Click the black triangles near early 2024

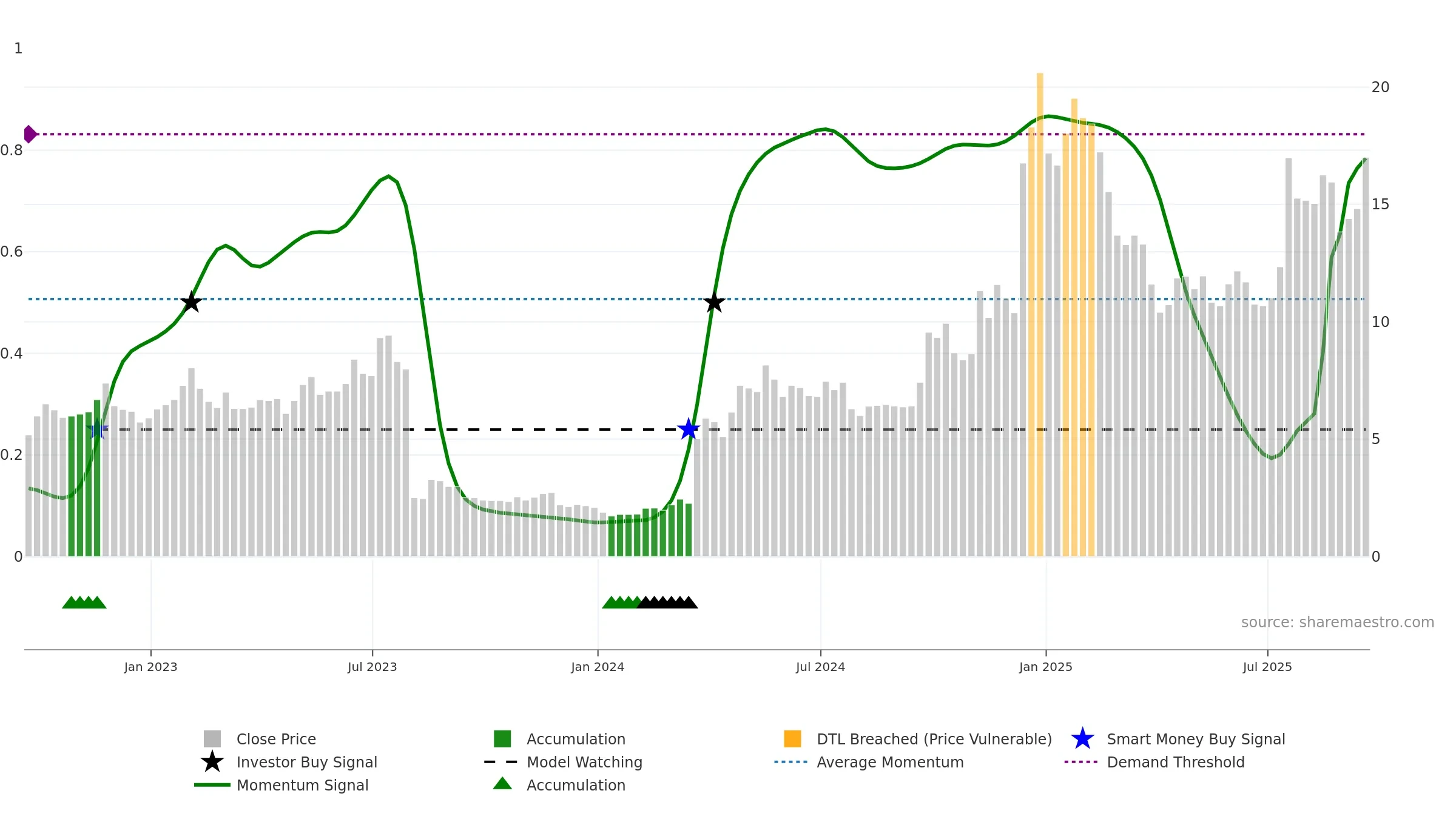tap(667, 602)
